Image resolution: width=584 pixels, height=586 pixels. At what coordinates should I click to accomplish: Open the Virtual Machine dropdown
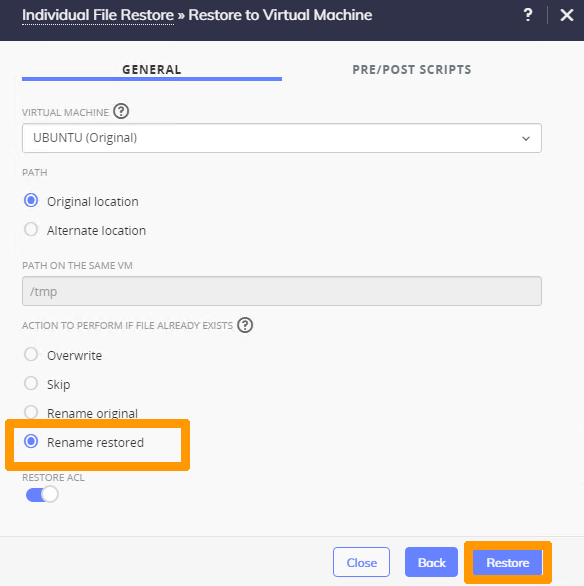pyautogui.click(x=282, y=138)
